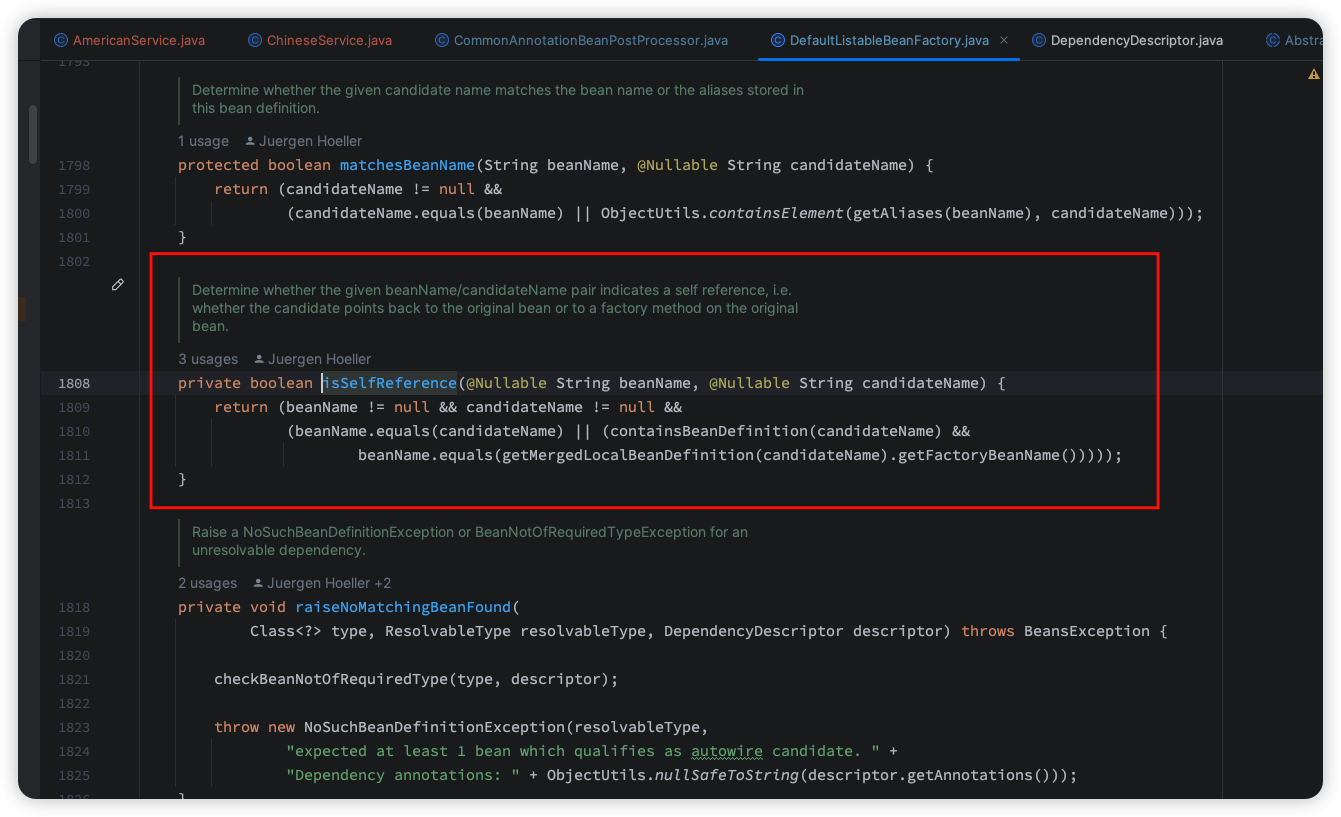This screenshot has height=817, width=1341.
Task: Click the raiseNoMatchingBeanFound method name
Action: (x=403, y=607)
